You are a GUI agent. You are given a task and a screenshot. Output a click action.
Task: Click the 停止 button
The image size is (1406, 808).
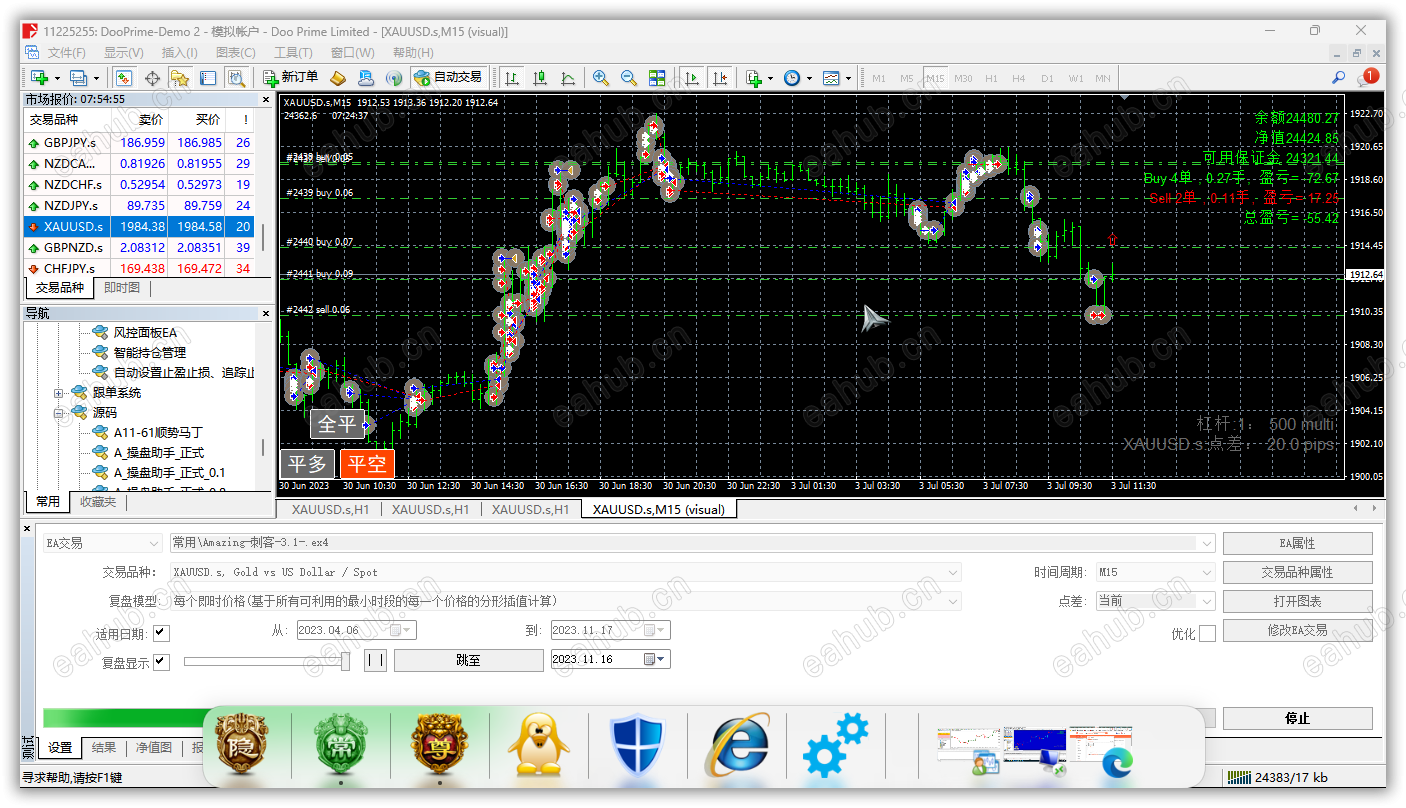click(x=1297, y=718)
